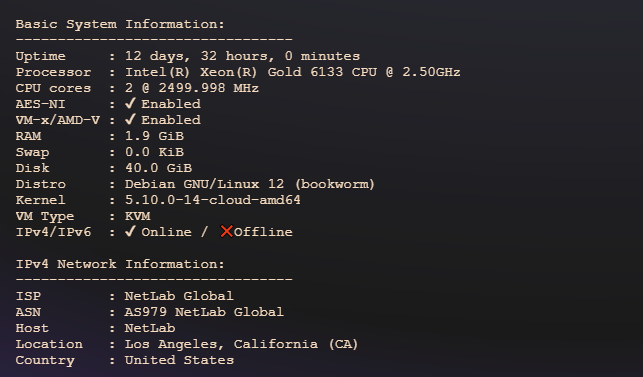Click the RAM value 1.9 GiB

pyautogui.click(x=154, y=136)
